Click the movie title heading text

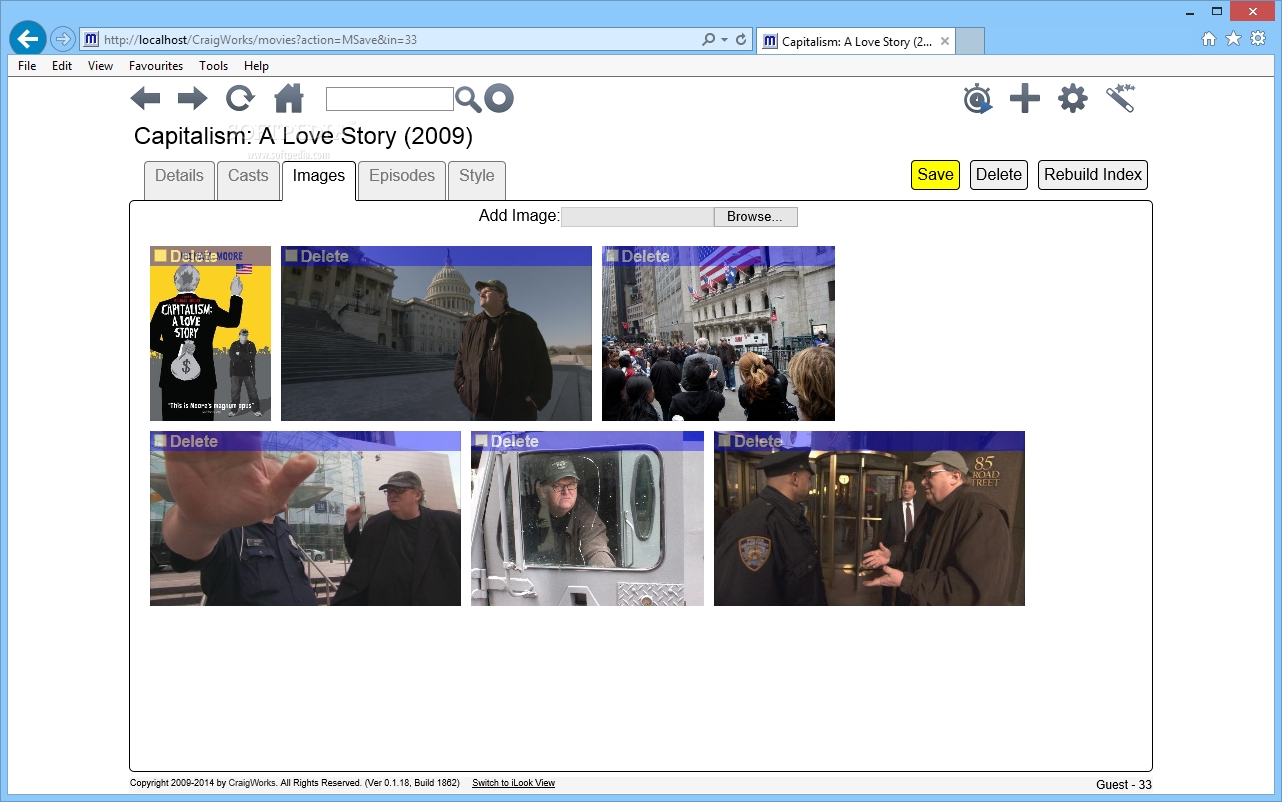(x=303, y=136)
